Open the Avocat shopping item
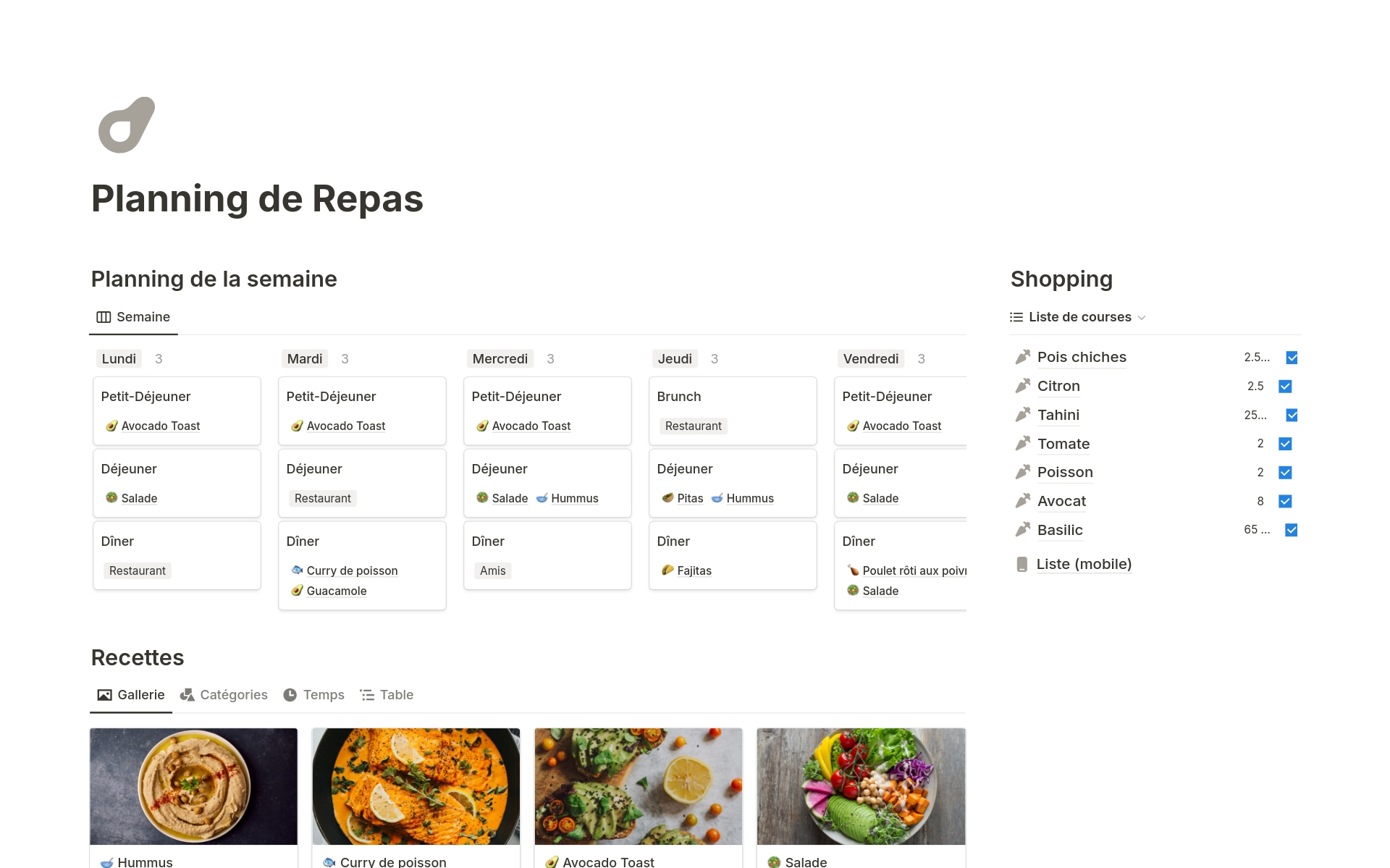 point(1061,501)
